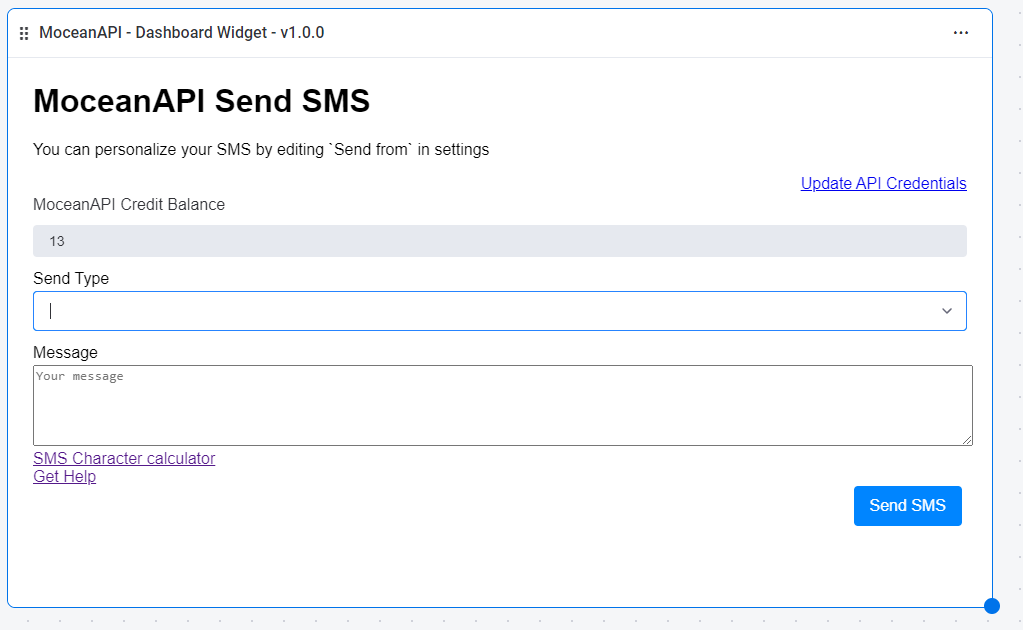Select the Send Type input area
1023x630 pixels.
coord(400,311)
